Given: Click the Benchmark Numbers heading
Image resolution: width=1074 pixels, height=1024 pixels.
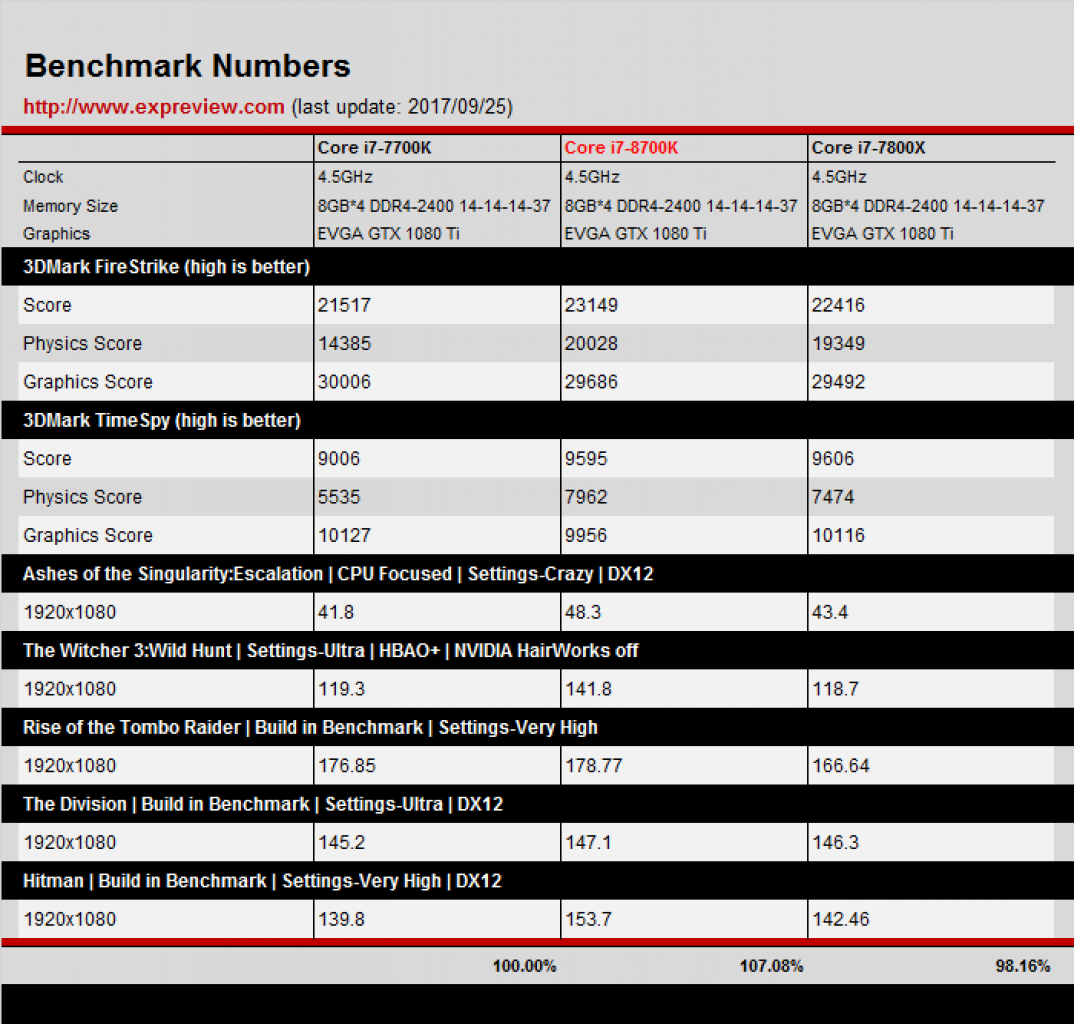Looking at the screenshot, I should pos(188,66).
